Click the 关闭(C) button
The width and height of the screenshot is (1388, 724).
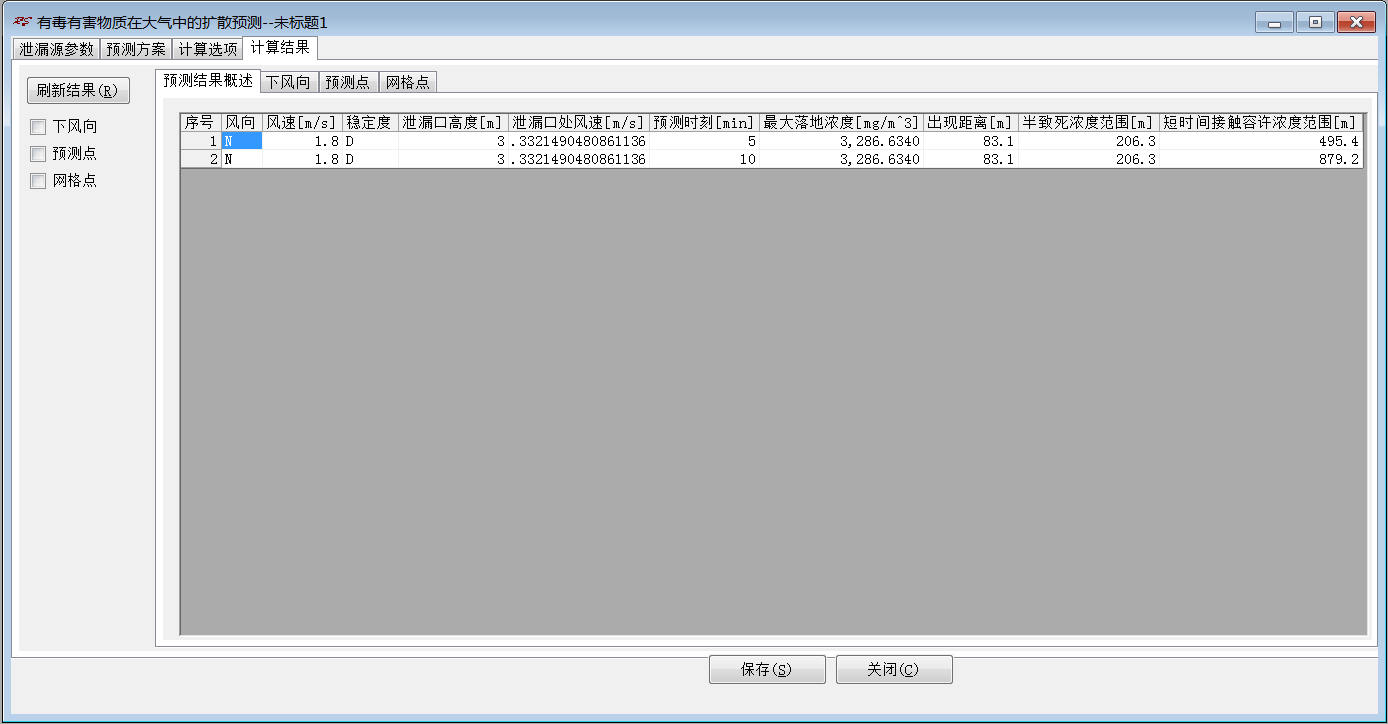[894, 670]
